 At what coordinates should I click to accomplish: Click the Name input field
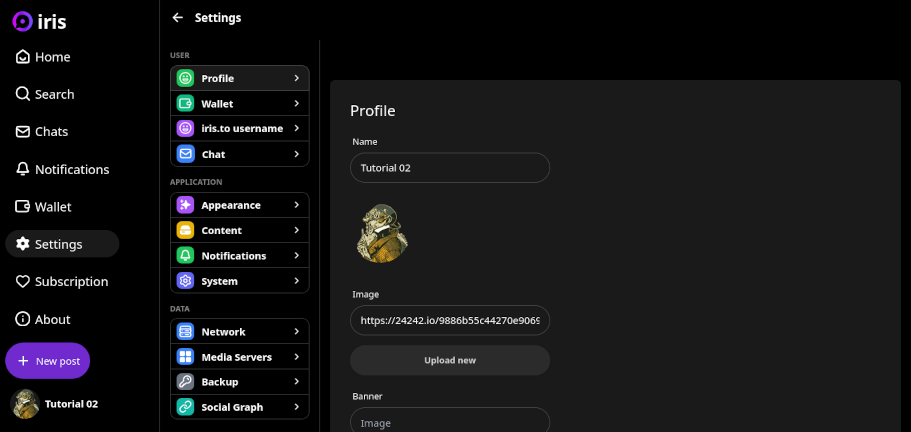[x=450, y=168]
